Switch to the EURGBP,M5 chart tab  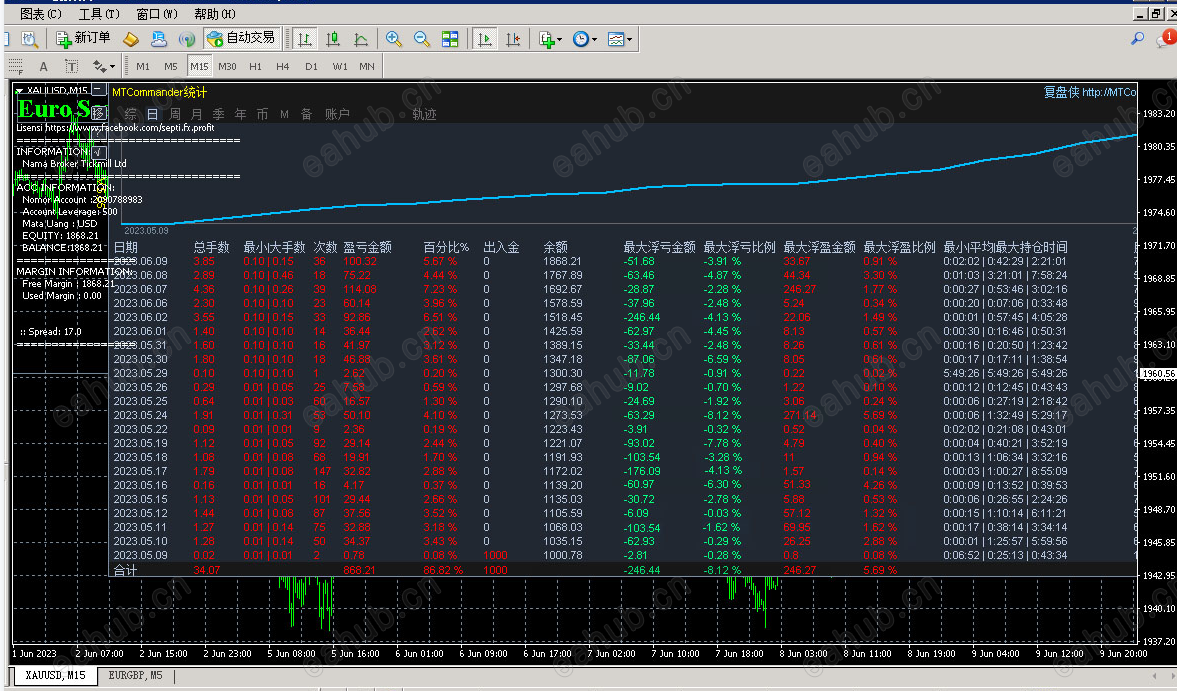click(135, 675)
